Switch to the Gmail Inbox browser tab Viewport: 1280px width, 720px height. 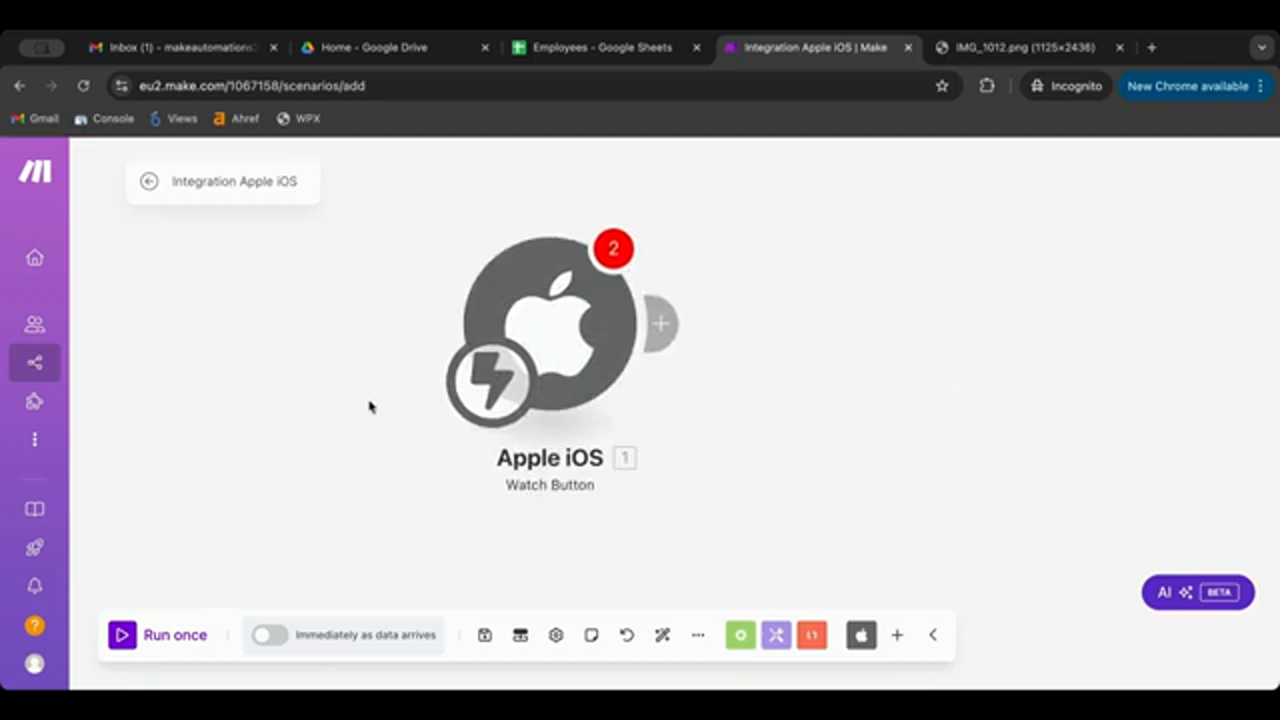(x=183, y=47)
